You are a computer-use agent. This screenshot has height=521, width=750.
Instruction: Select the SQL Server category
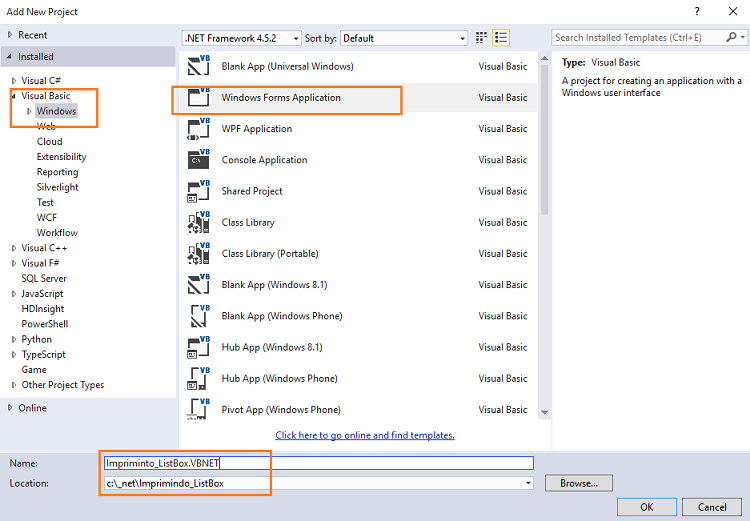pyautogui.click(x=44, y=278)
